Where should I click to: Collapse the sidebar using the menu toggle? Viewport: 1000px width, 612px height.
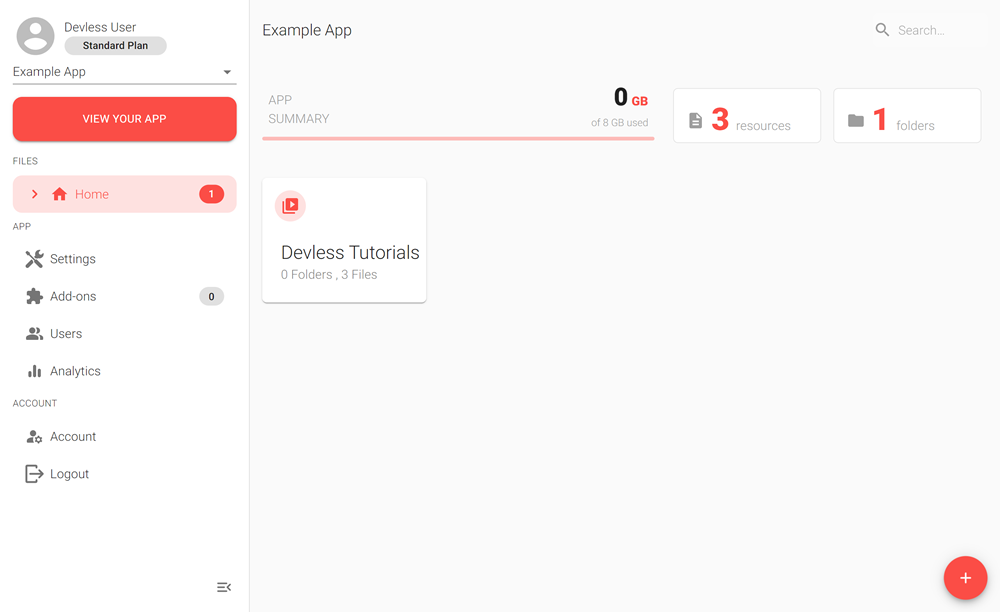(x=224, y=587)
